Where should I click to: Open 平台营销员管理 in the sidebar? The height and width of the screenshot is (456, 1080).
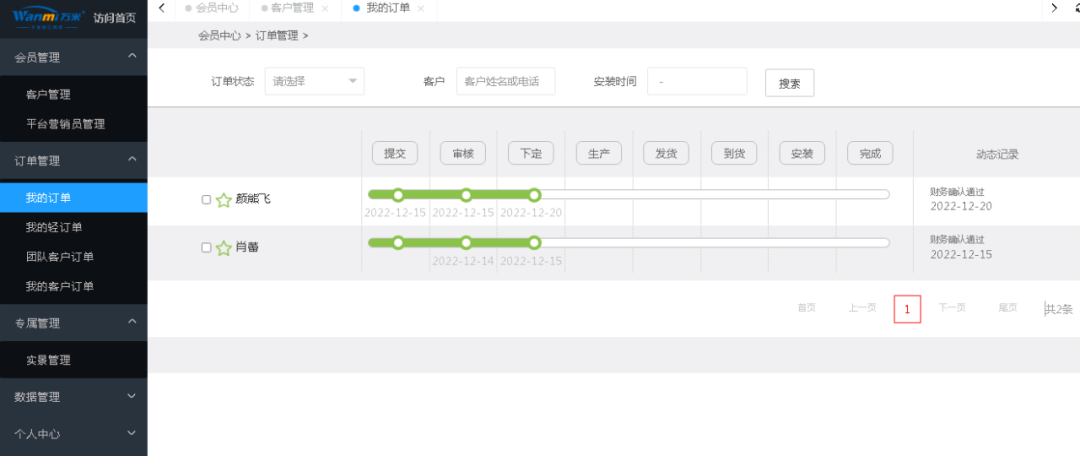65,124
